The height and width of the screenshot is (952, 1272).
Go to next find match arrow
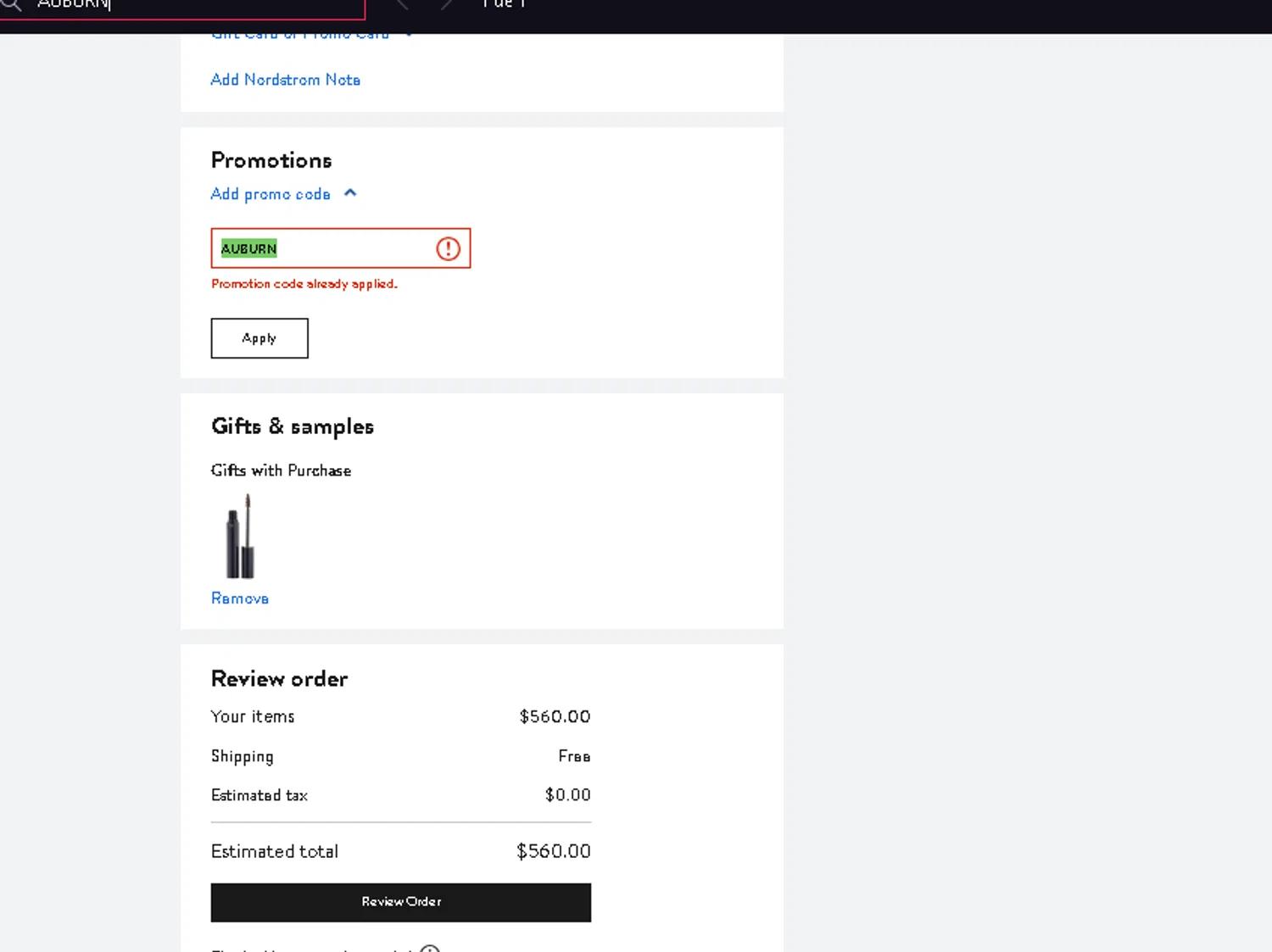pos(447,4)
